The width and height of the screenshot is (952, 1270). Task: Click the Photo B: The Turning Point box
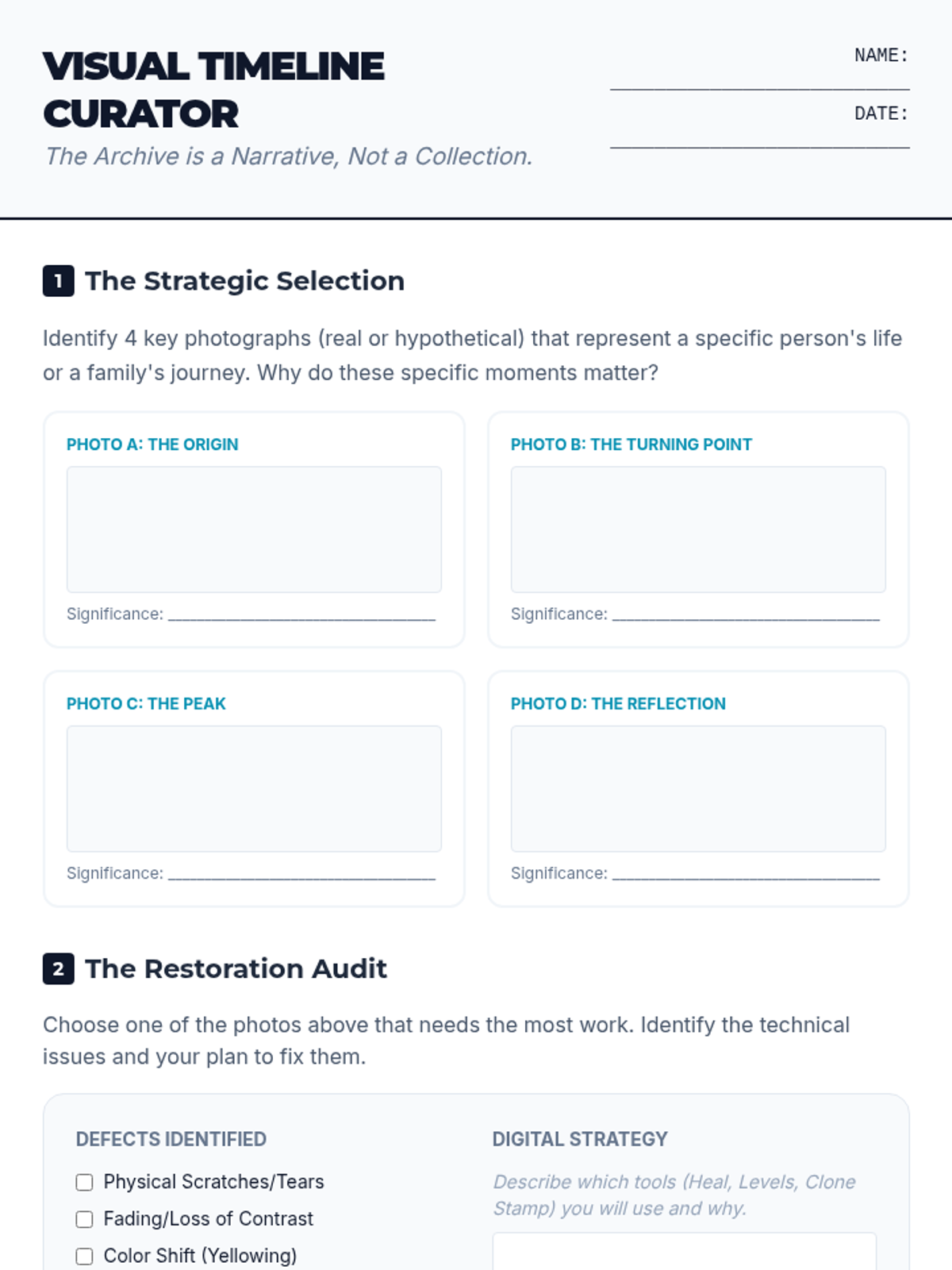tap(698, 529)
